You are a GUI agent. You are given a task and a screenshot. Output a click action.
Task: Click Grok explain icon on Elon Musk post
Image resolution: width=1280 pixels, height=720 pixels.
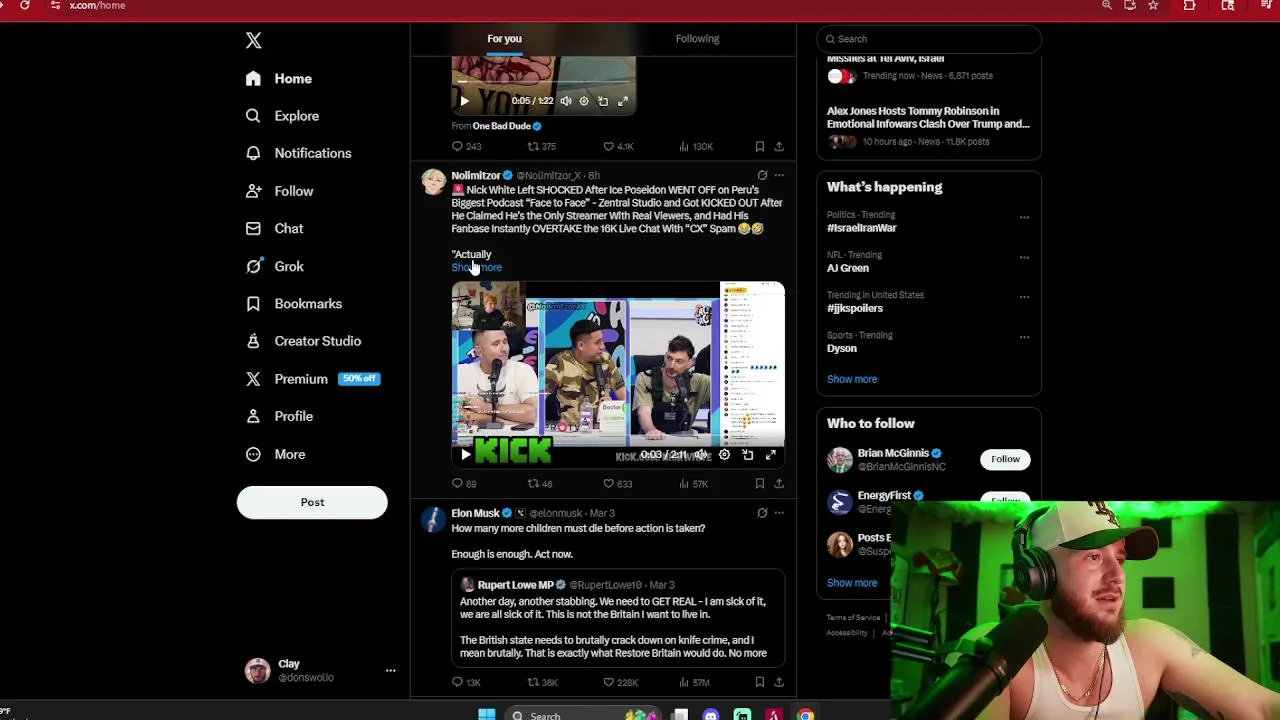coord(762,513)
